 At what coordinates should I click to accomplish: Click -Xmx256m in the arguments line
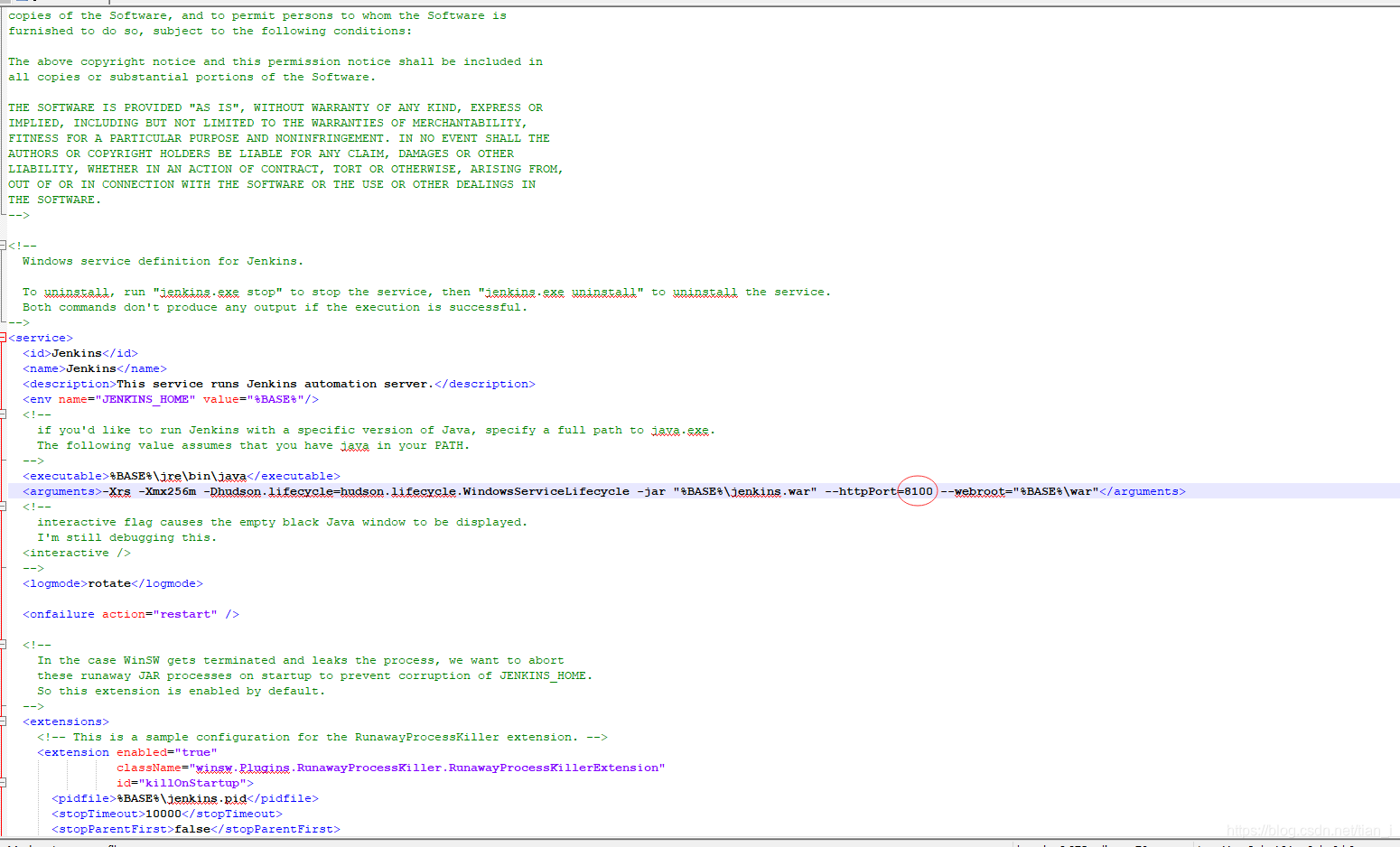pos(167,491)
